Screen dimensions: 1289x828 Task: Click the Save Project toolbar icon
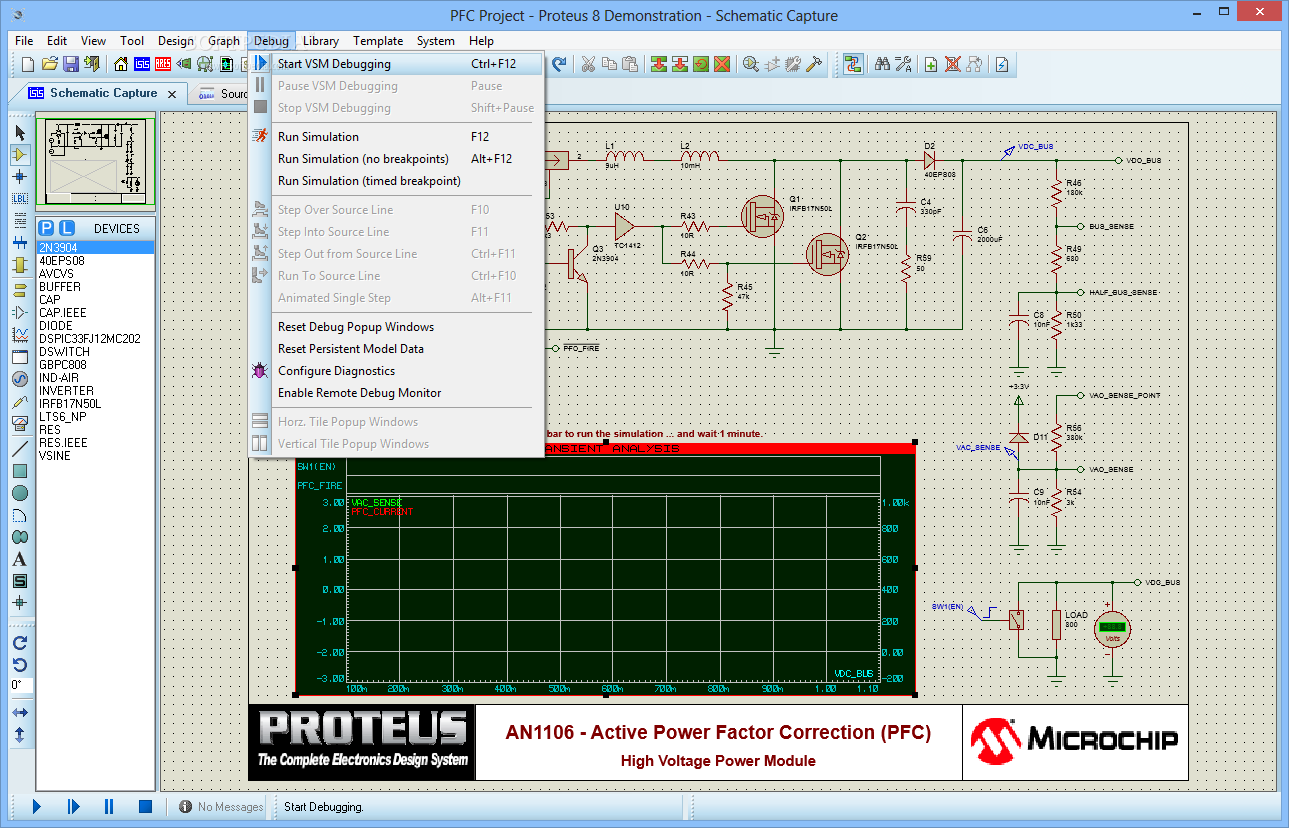71,64
